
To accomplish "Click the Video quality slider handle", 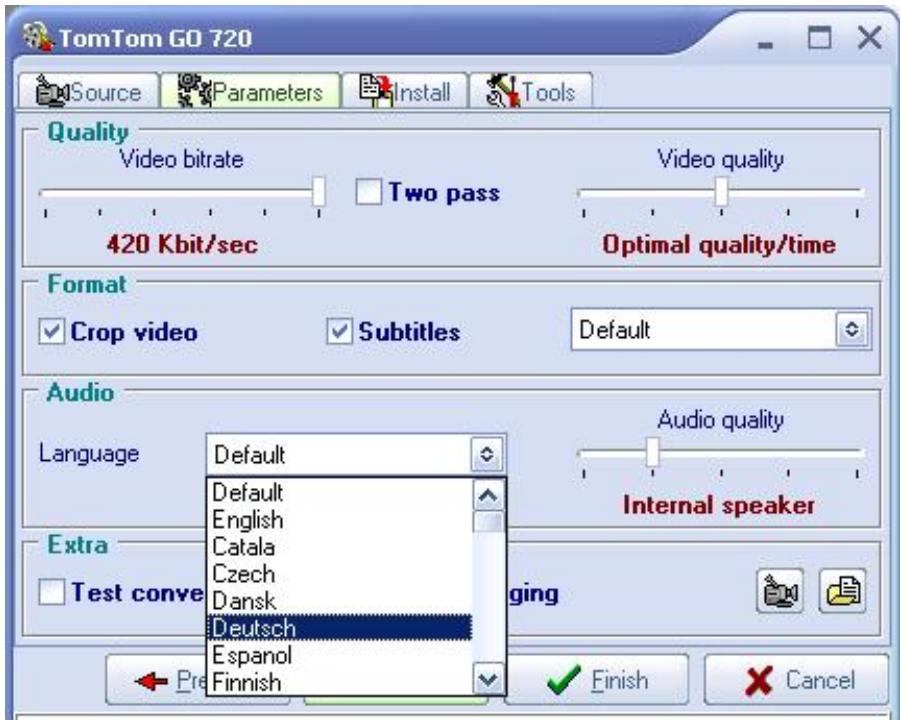I will (721, 192).
